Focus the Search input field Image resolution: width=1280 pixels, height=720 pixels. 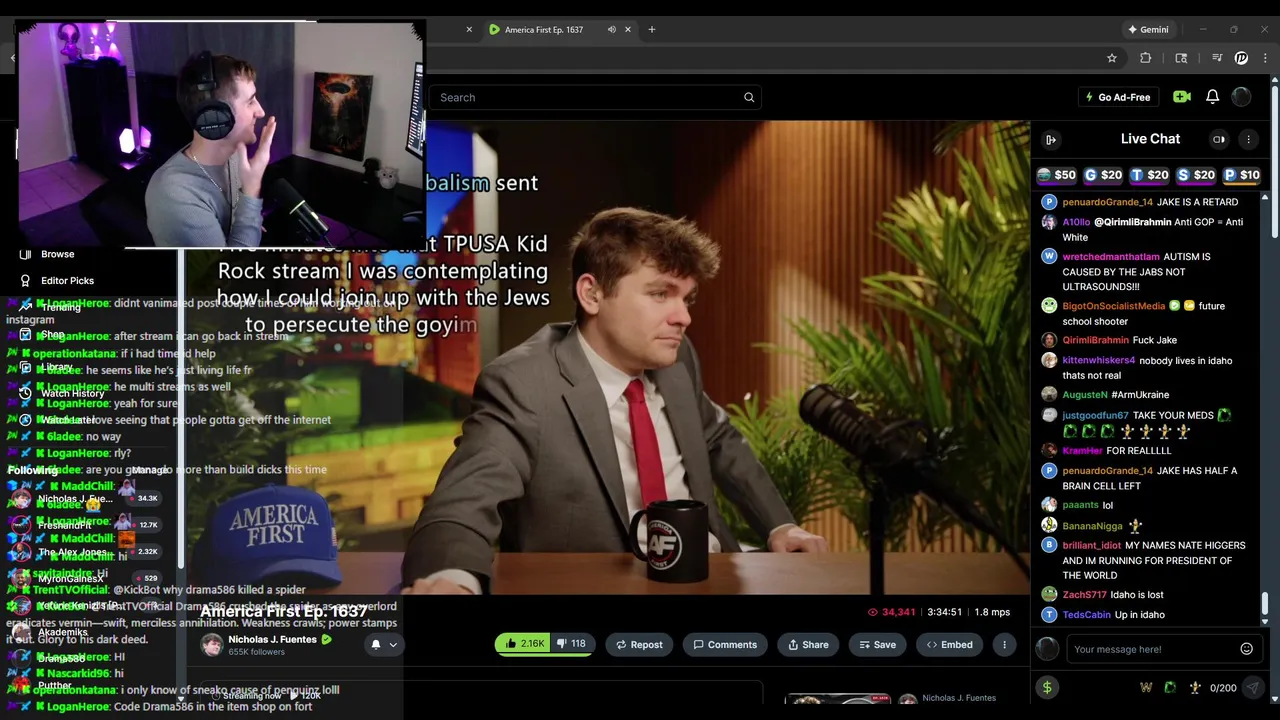click(x=596, y=97)
